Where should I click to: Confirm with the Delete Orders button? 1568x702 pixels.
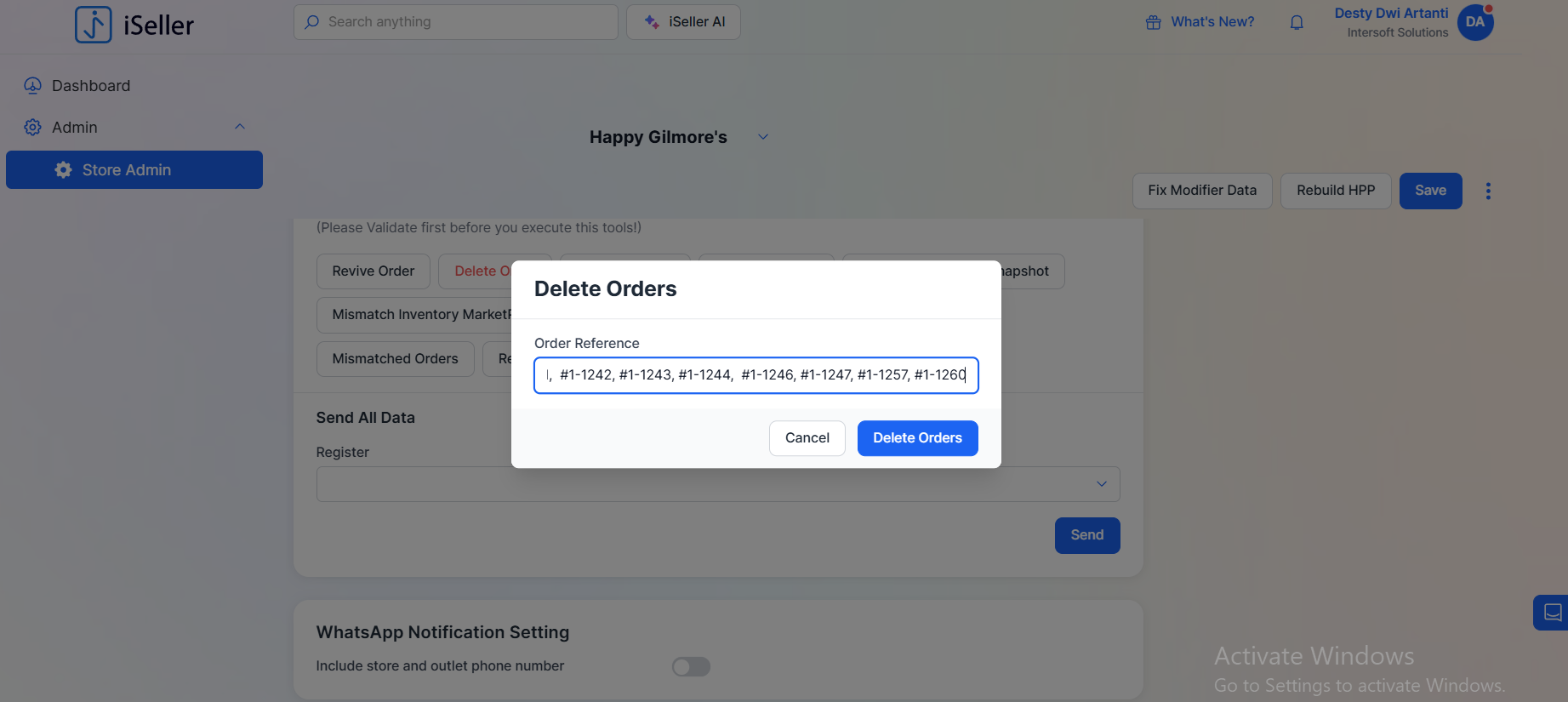917,438
